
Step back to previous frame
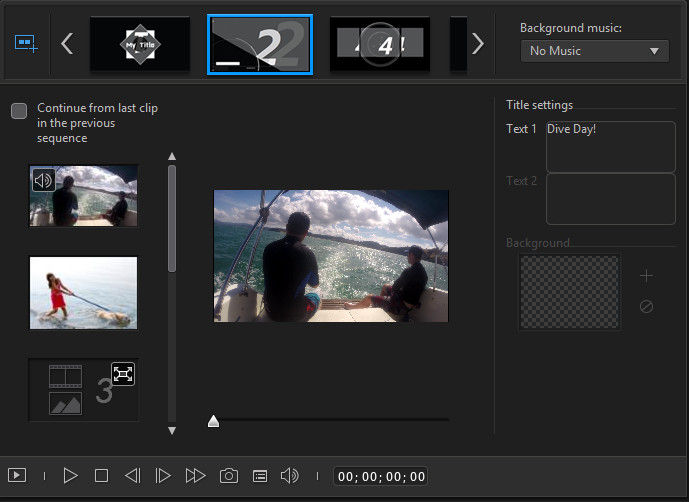point(132,476)
